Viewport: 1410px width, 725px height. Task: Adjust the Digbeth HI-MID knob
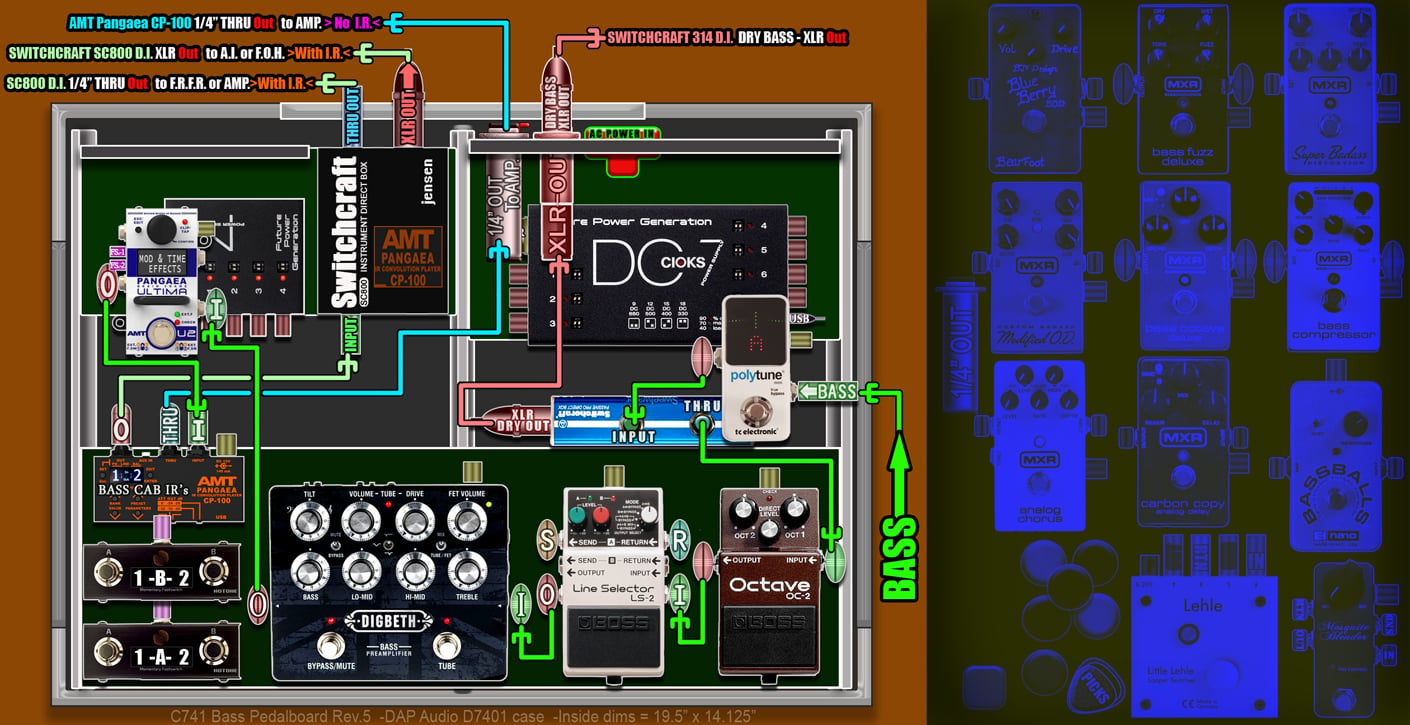coord(414,571)
